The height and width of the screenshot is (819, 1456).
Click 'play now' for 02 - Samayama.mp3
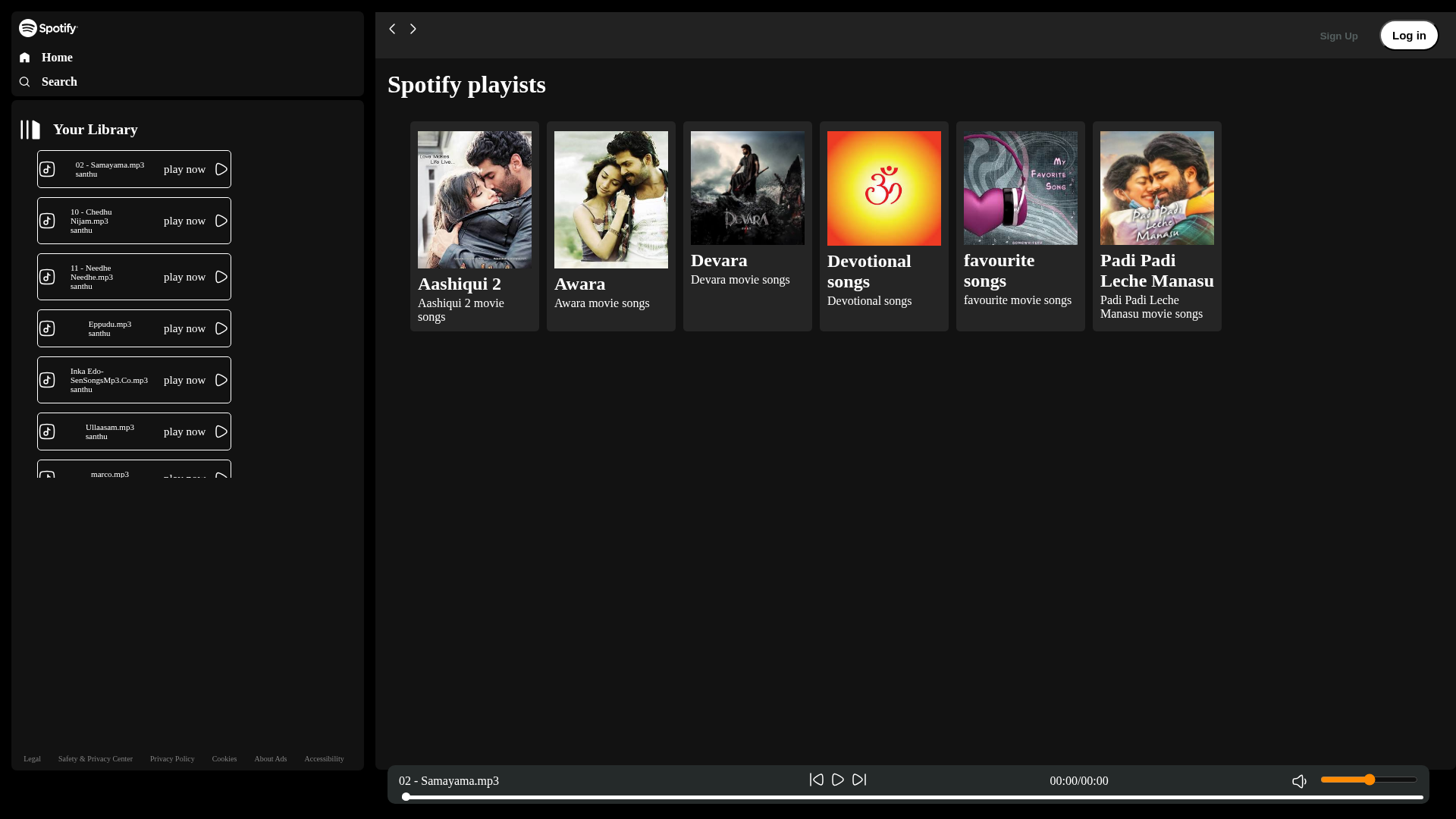[184, 169]
